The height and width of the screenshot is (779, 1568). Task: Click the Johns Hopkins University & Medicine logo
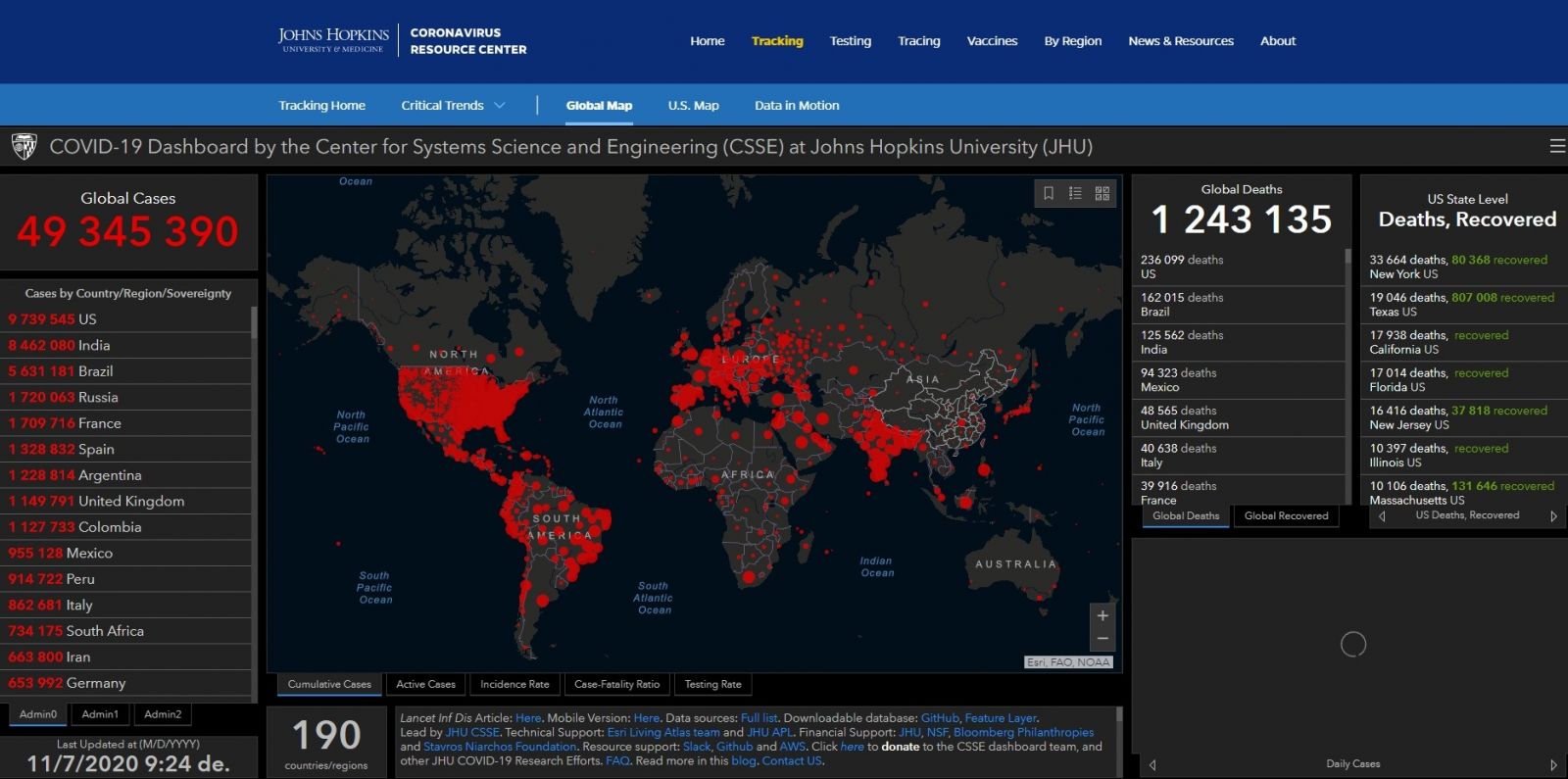pyautogui.click(x=333, y=40)
